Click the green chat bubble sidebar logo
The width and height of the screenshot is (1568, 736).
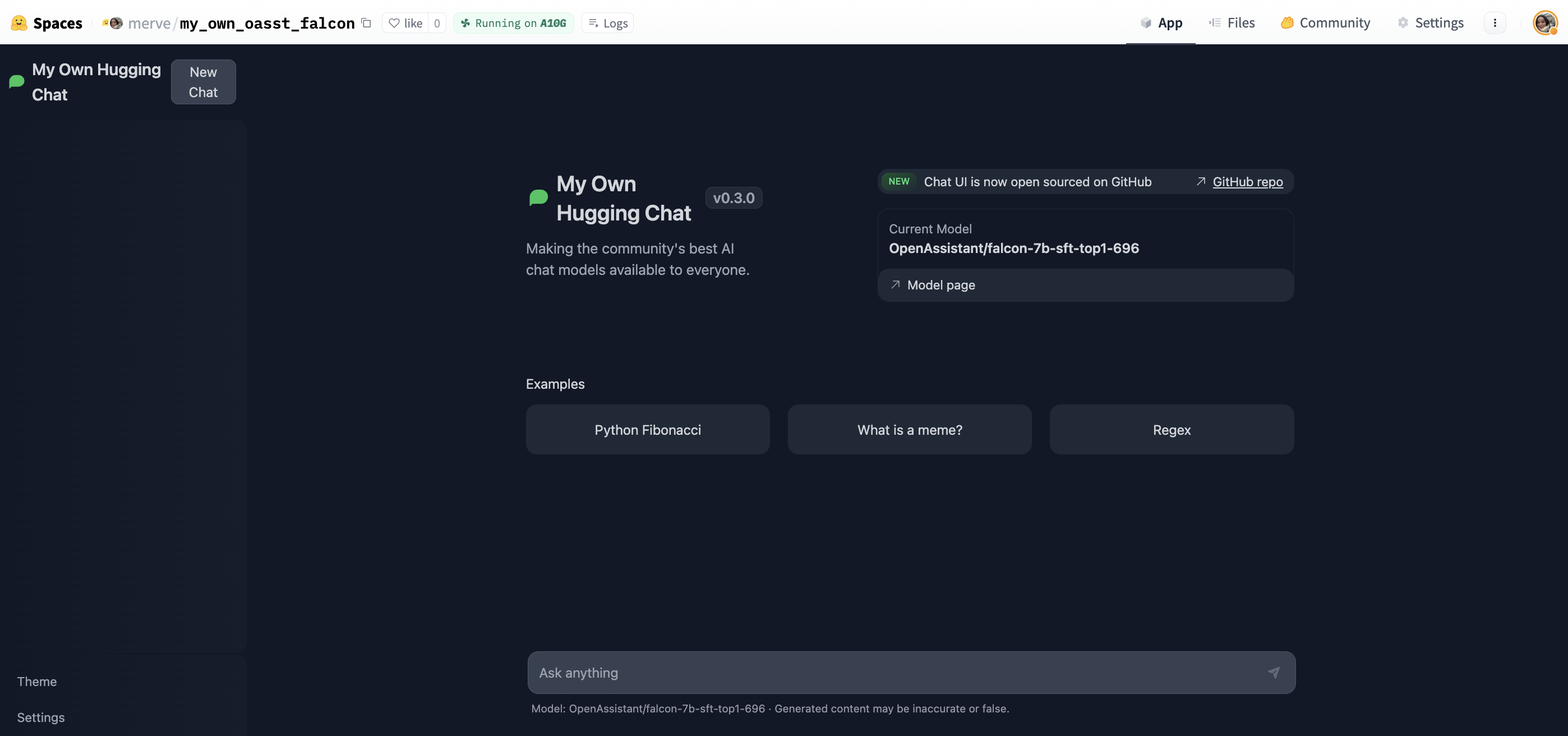pyautogui.click(x=17, y=81)
